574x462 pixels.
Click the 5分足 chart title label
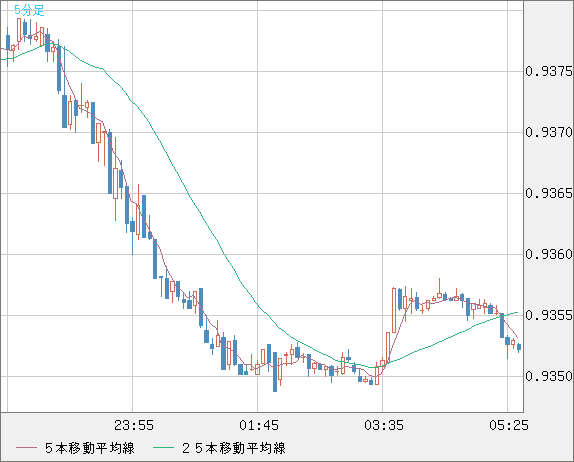coord(29,10)
